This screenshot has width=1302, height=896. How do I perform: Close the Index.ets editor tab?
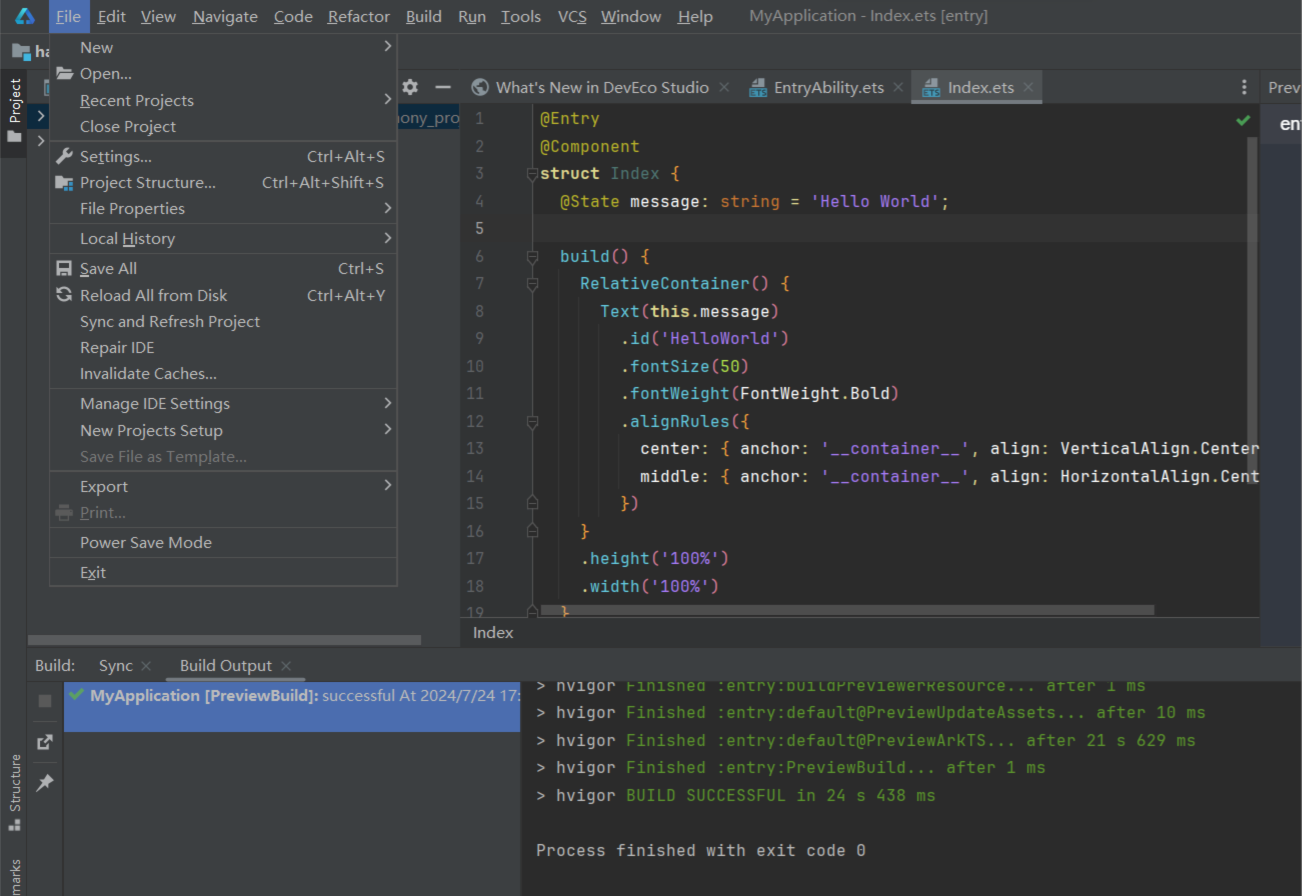pyautogui.click(x=1028, y=87)
